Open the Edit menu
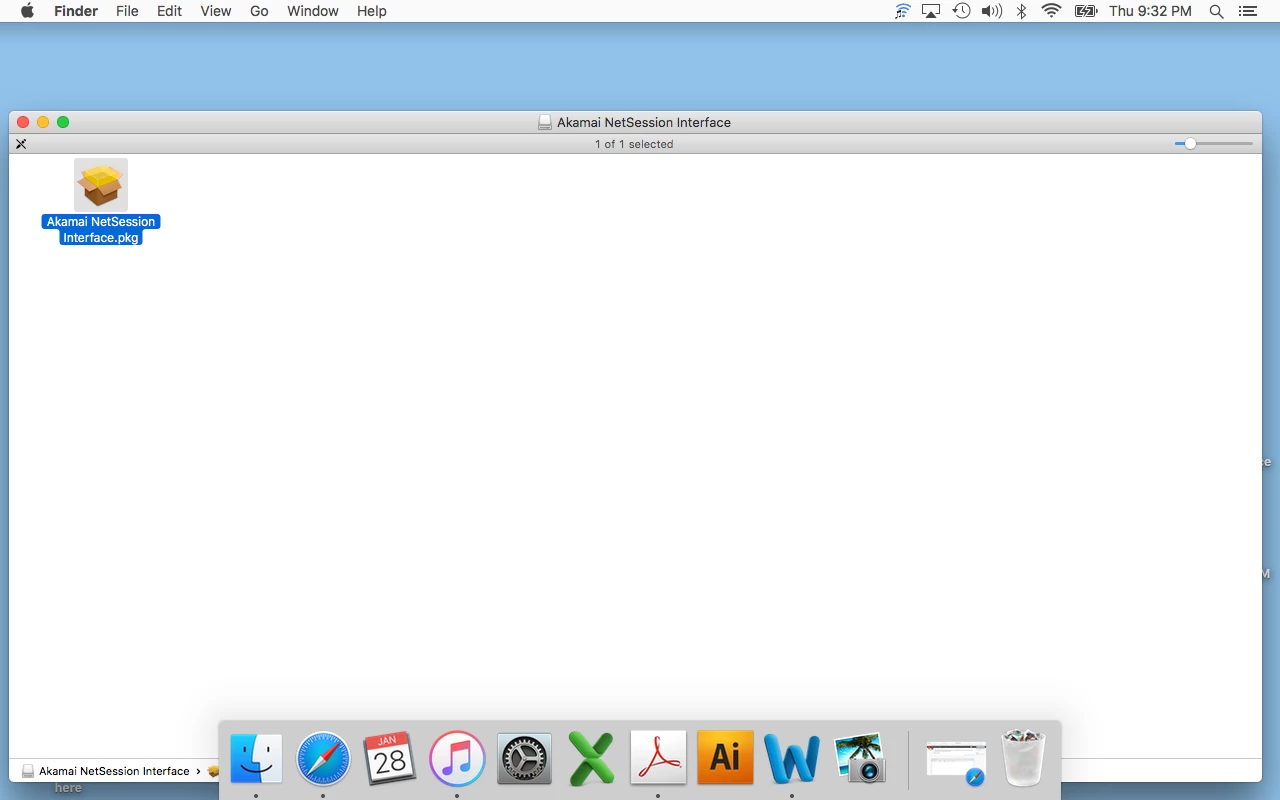The width and height of the screenshot is (1280, 800). click(x=169, y=11)
